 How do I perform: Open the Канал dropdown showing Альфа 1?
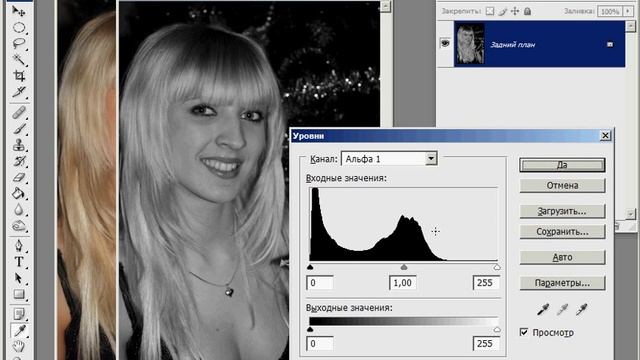pyautogui.click(x=431, y=158)
